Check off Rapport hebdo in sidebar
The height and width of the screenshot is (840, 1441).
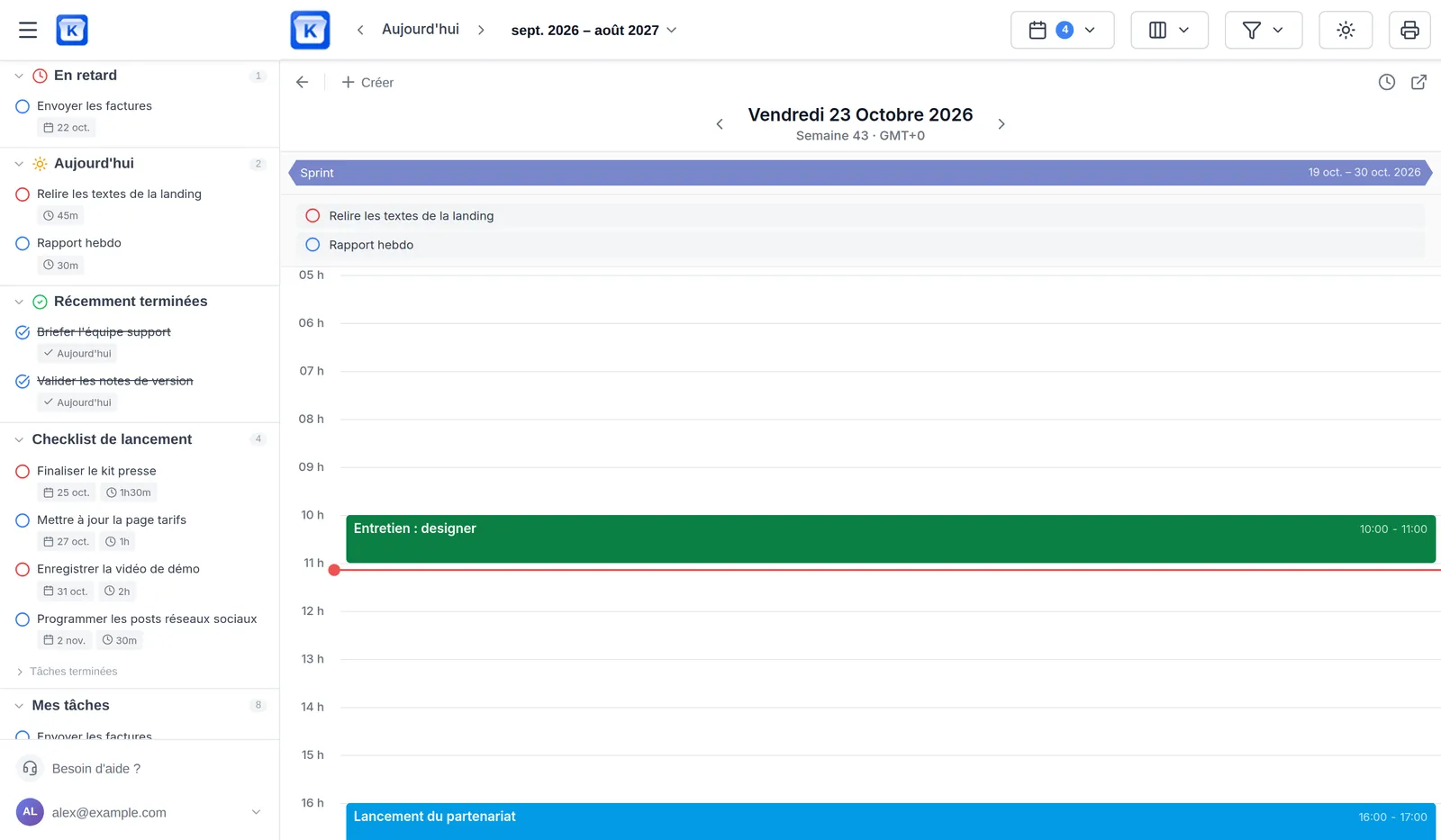[x=23, y=243]
